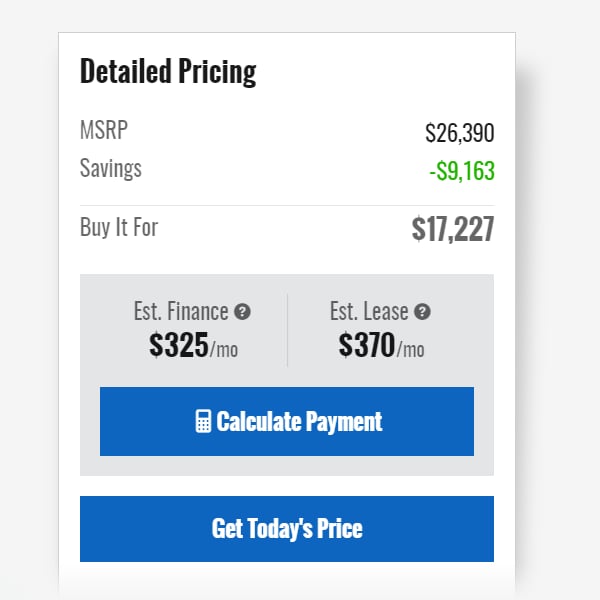Click the MSRP label
This screenshot has width=600, height=600.
coord(104,130)
